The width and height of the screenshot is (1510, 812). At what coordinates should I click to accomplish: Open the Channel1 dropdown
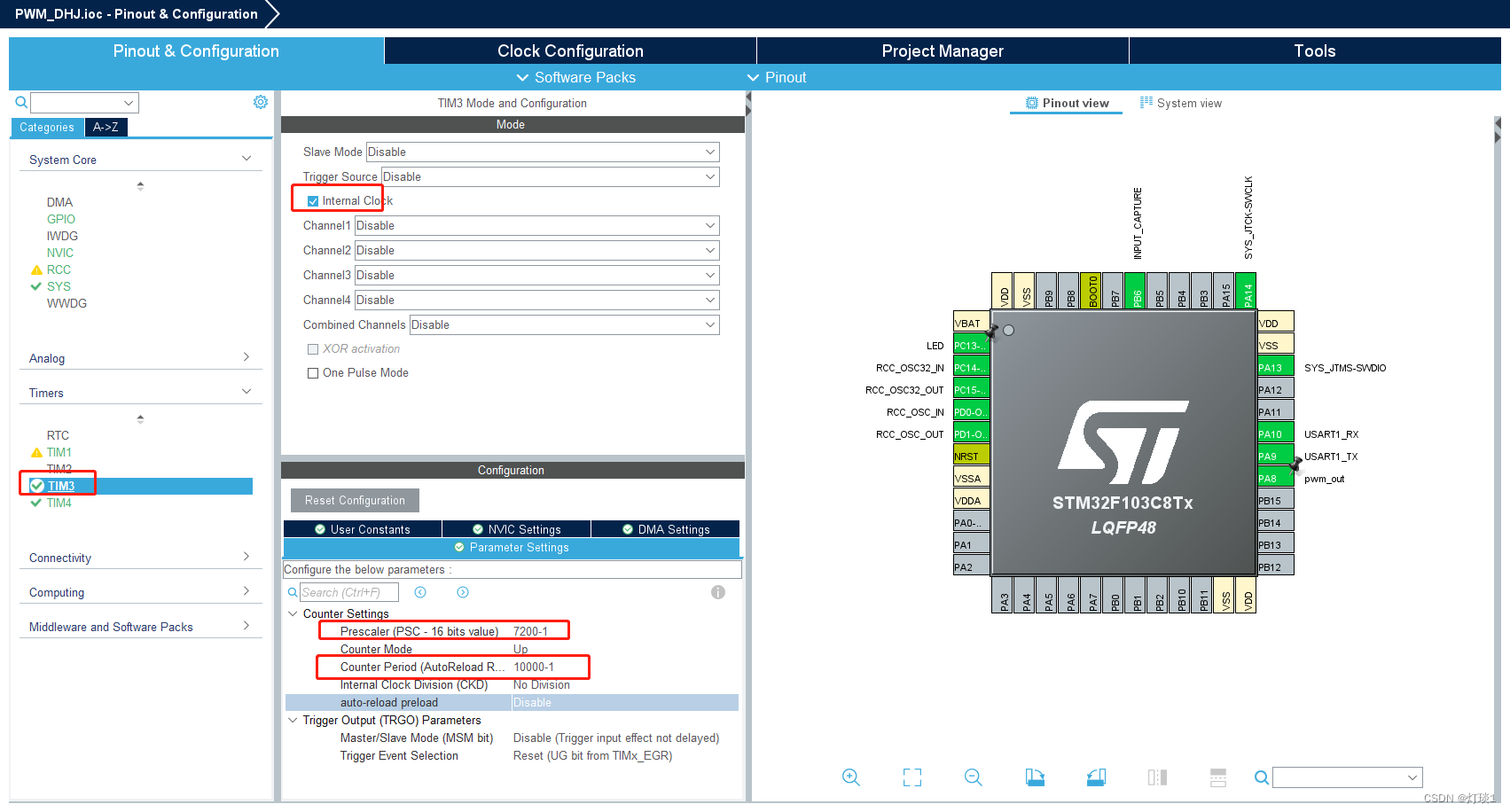[537, 225]
